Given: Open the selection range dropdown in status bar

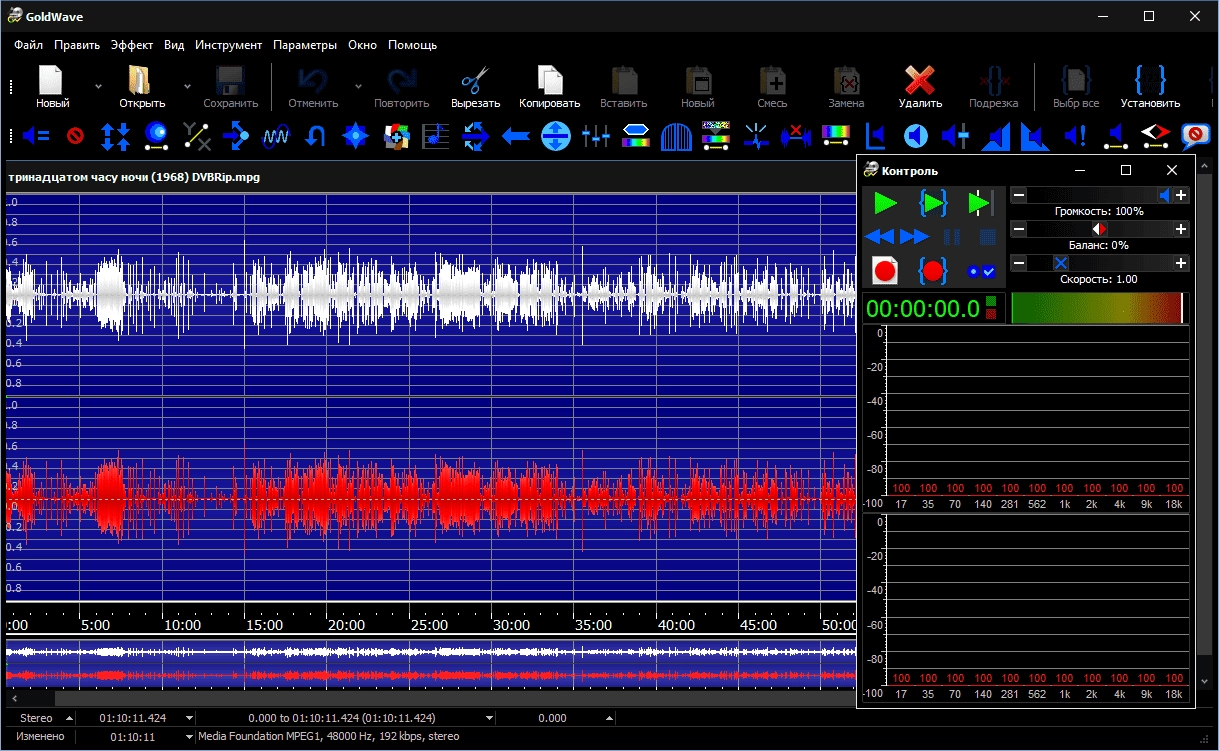Looking at the screenshot, I should 489,718.
